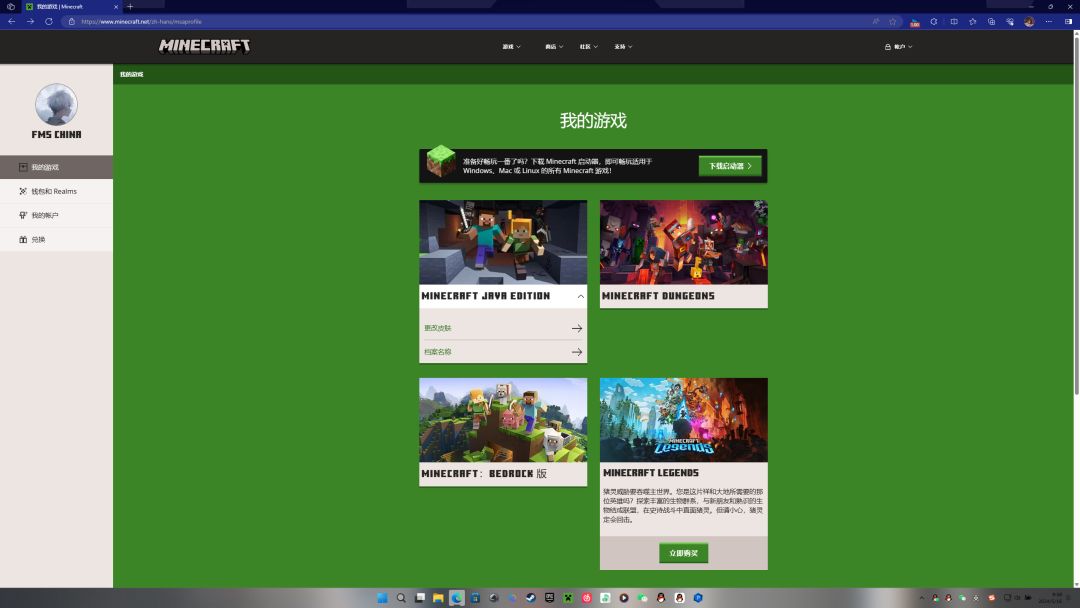
Task: Open the Microsoft Store taskbar icon
Action: tap(475, 598)
